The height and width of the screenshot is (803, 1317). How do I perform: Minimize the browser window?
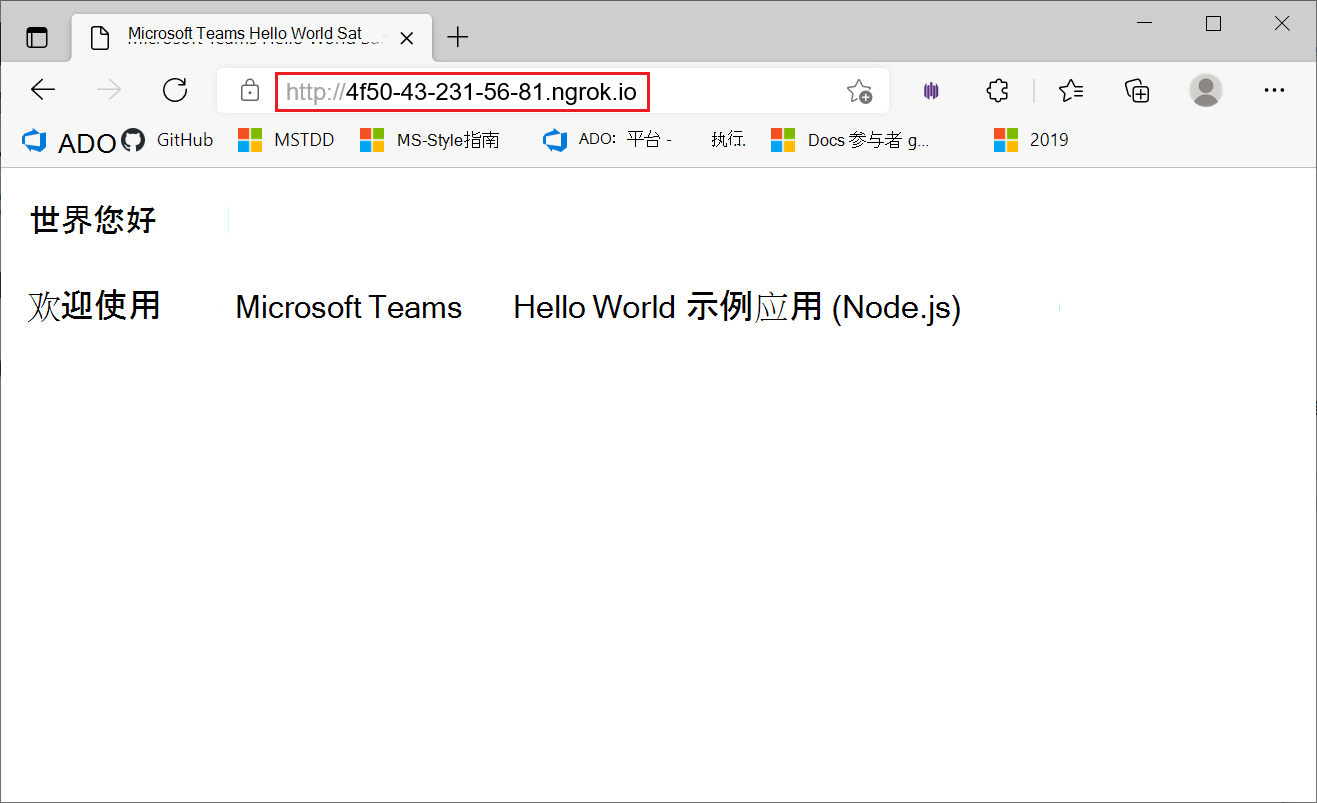(1145, 23)
